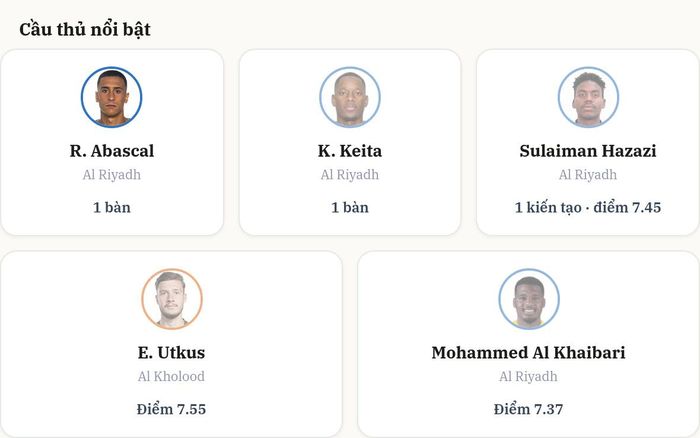The width and height of the screenshot is (700, 438).
Task: Click the K. Keita name
Action: click(350, 151)
